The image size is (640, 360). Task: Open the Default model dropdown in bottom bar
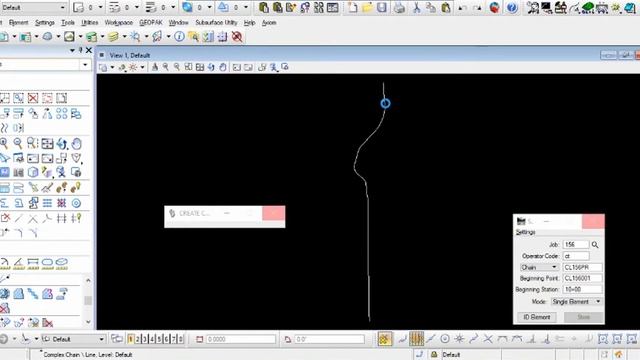tap(73, 339)
